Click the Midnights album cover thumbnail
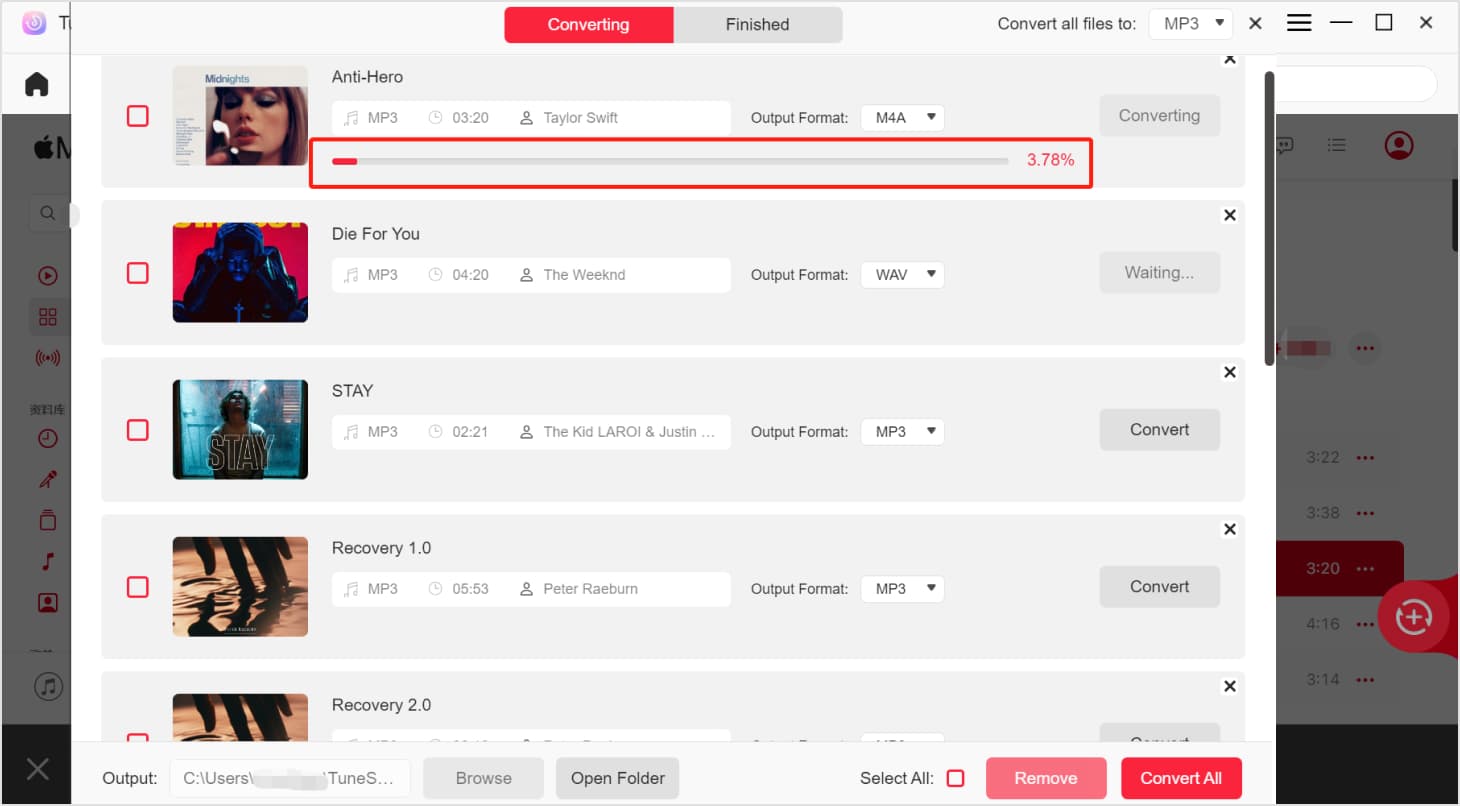Viewport: 1460px width, 806px height. click(240, 116)
